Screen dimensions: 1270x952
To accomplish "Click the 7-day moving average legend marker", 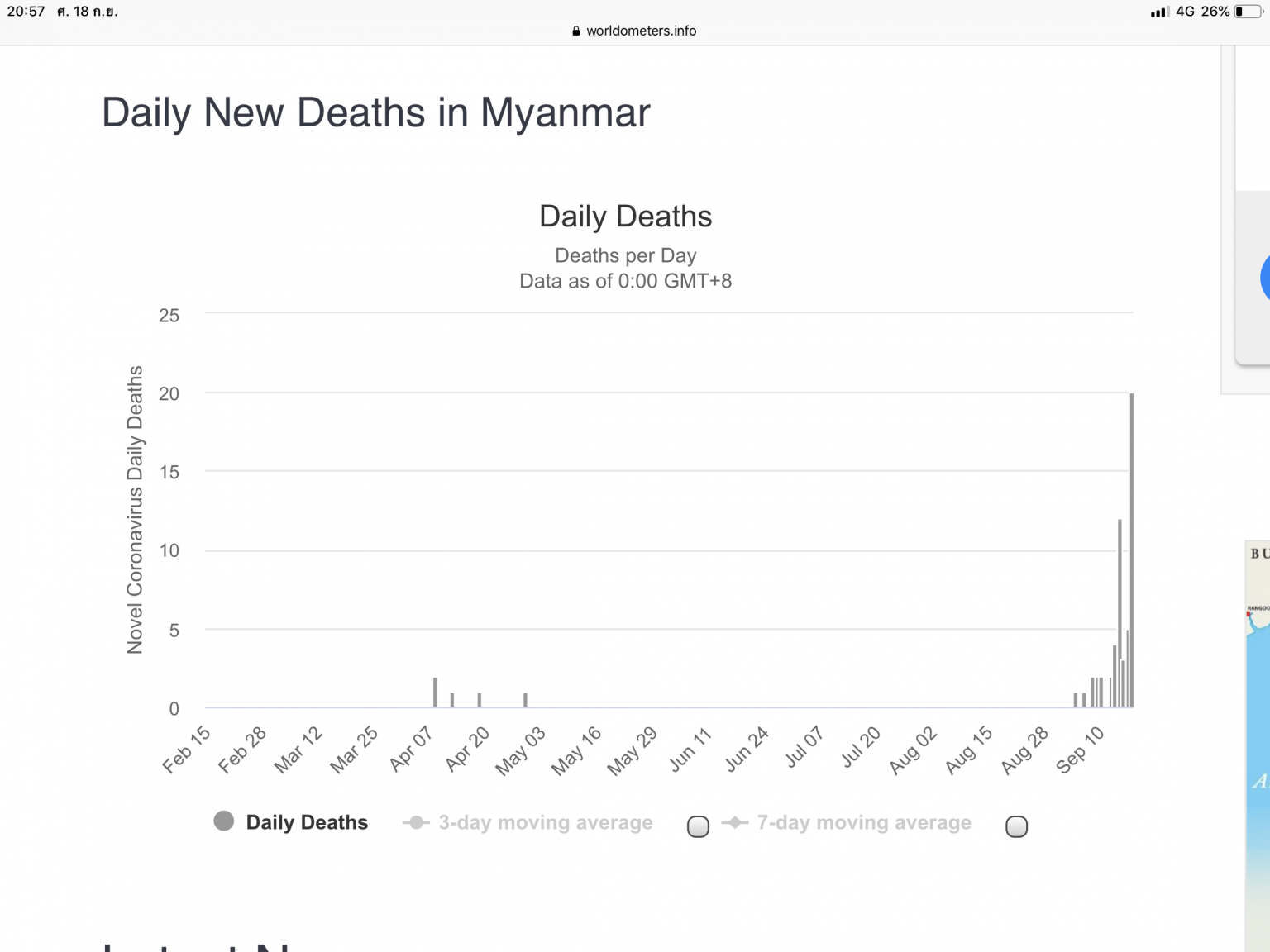I will click(x=735, y=822).
